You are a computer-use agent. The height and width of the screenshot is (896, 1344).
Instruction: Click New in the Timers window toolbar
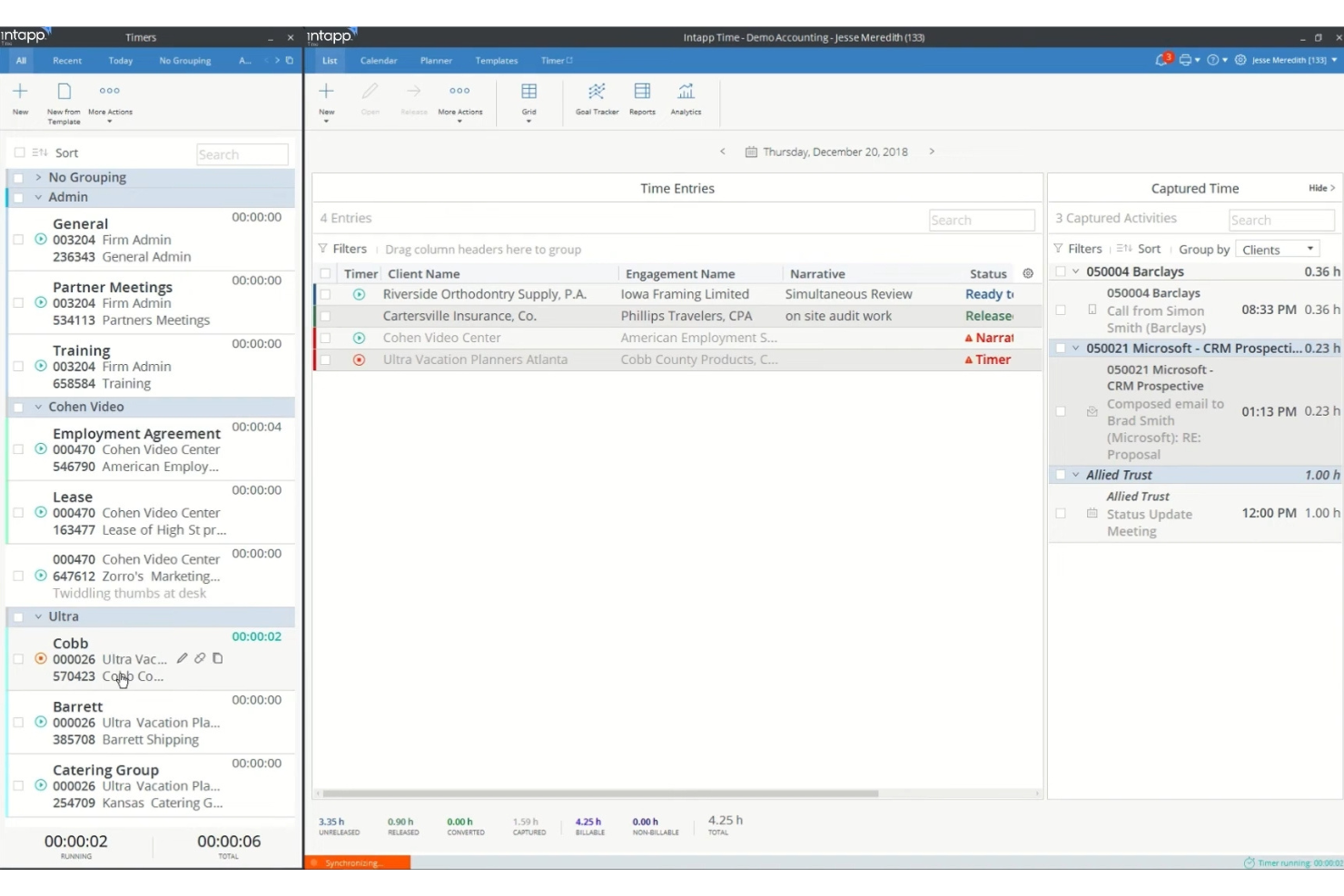(x=20, y=98)
